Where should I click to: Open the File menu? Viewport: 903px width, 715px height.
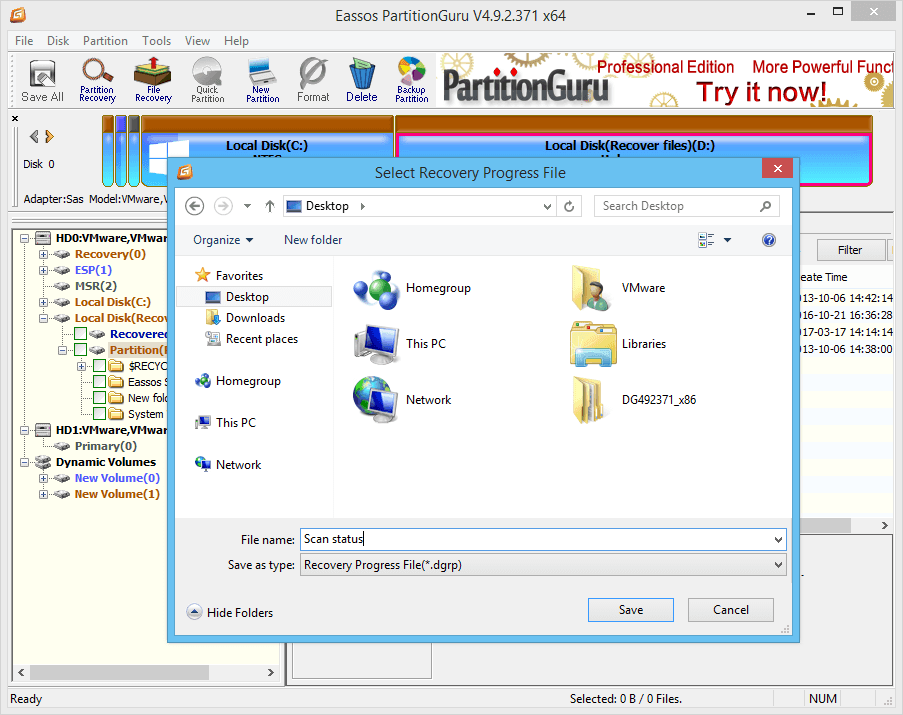point(24,41)
